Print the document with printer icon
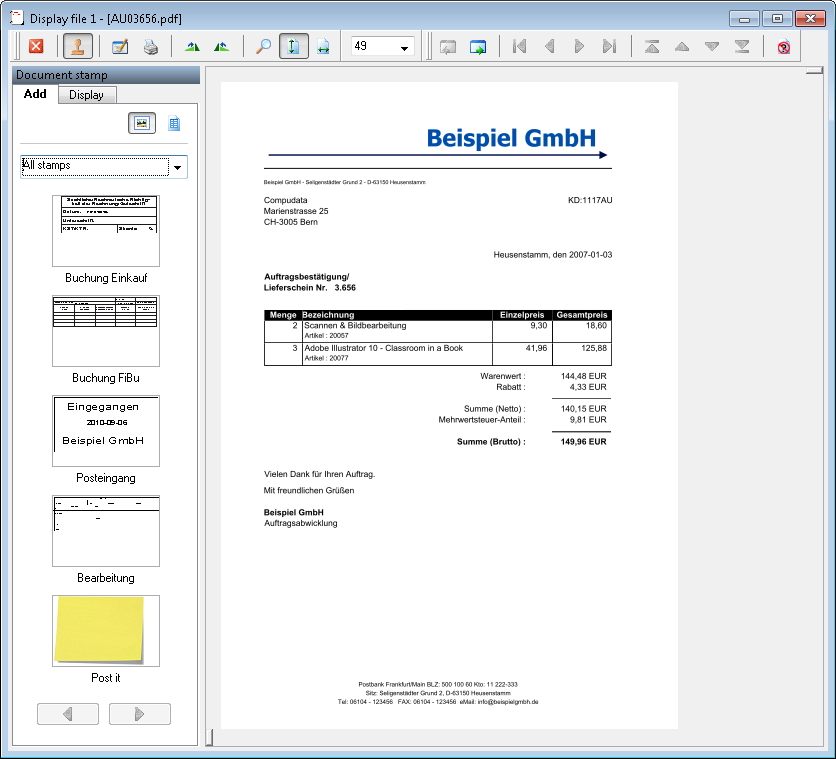836x759 pixels. point(151,46)
